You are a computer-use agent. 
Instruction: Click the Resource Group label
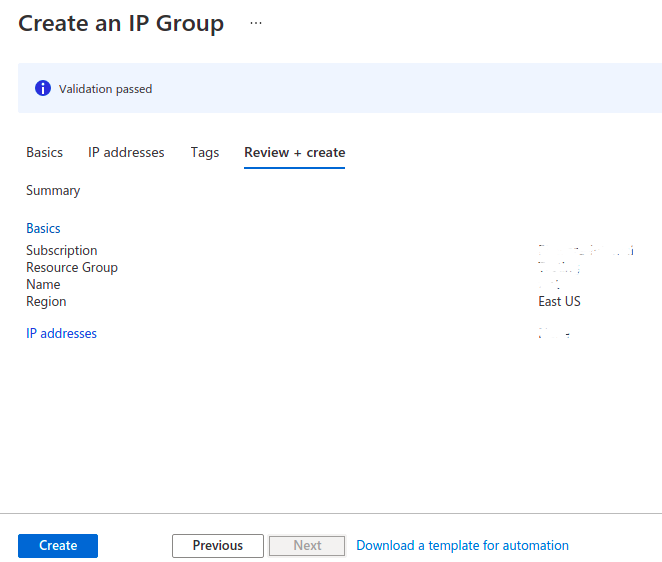pos(72,268)
